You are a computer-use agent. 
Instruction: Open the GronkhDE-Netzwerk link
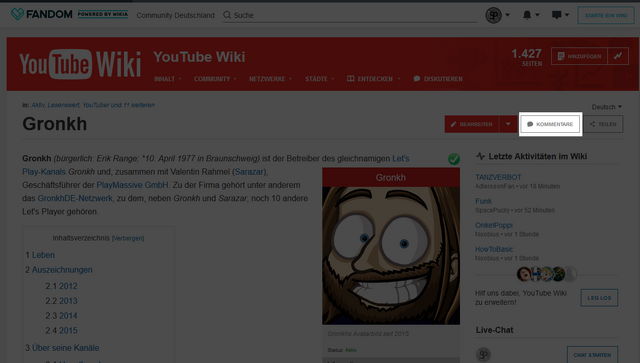point(75,198)
